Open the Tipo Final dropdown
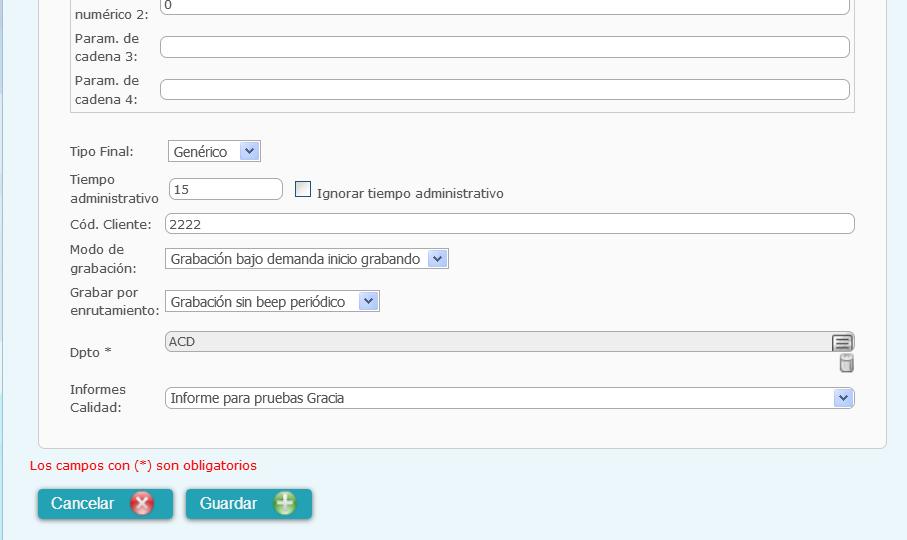This screenshot has height=540, width=907. pyautogui.click(x=214, y=151)
